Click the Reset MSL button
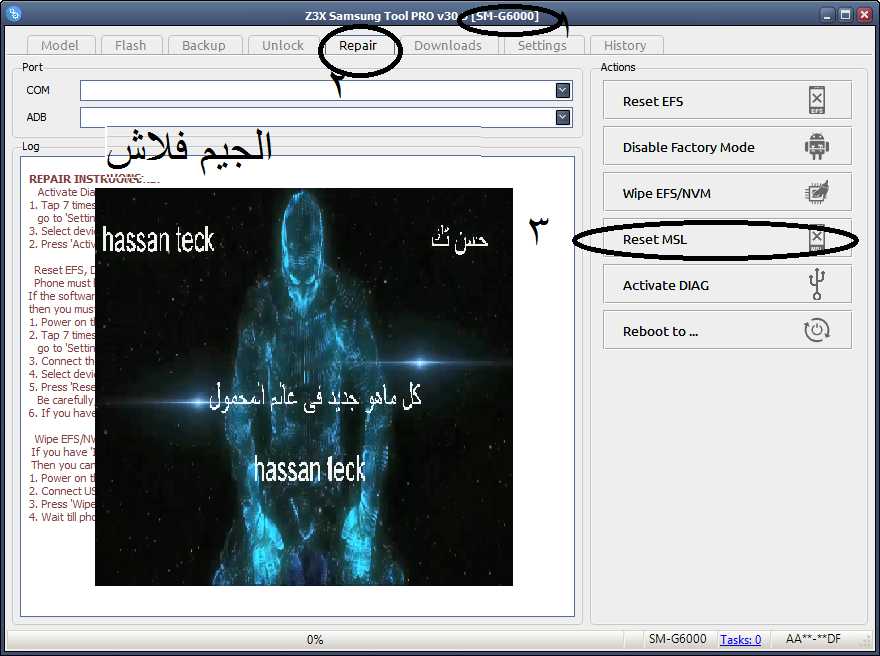880x656 pixels. [727, 238]
